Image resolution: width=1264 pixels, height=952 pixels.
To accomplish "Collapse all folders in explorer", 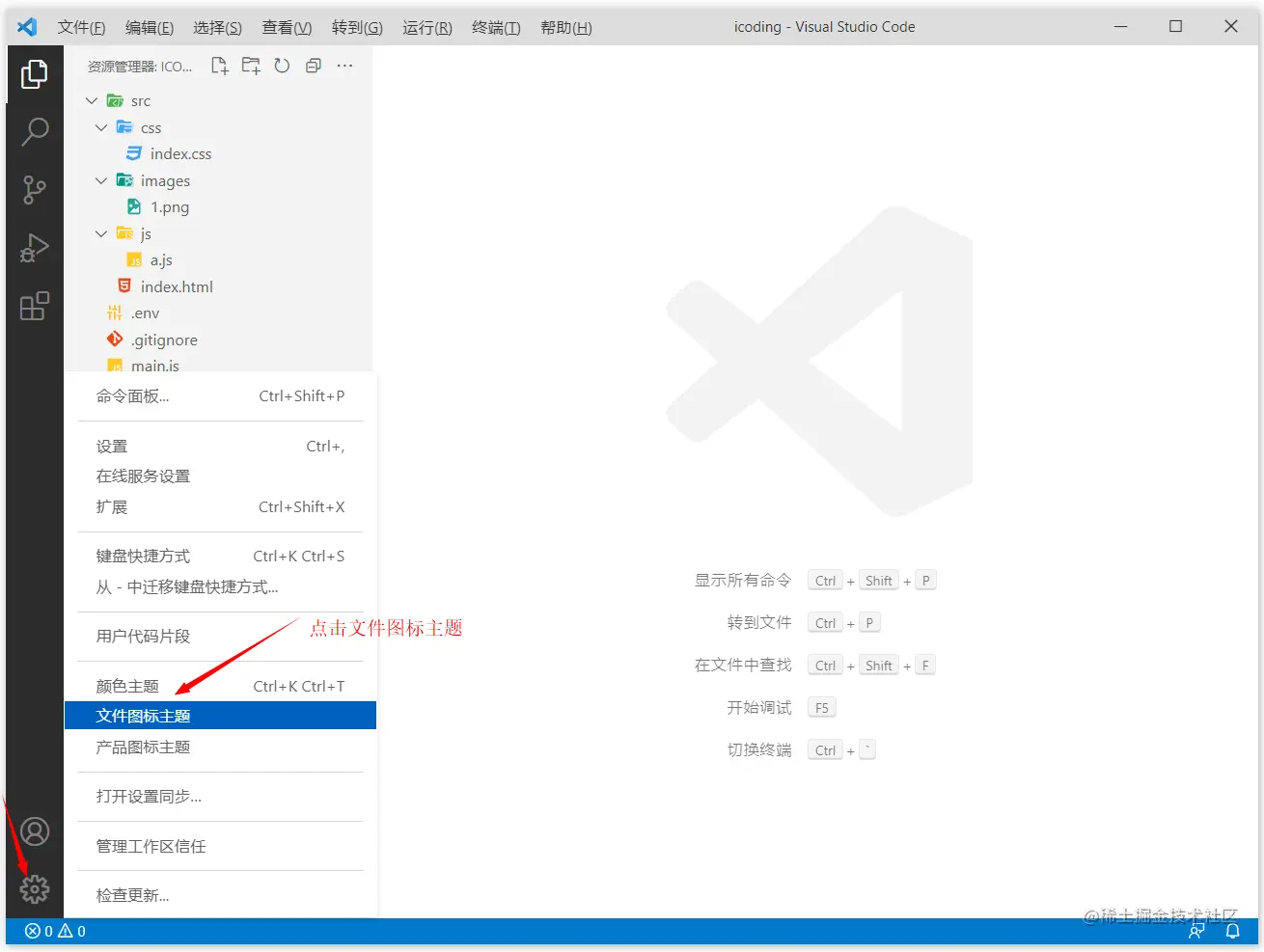I will (x=314, y=66).
